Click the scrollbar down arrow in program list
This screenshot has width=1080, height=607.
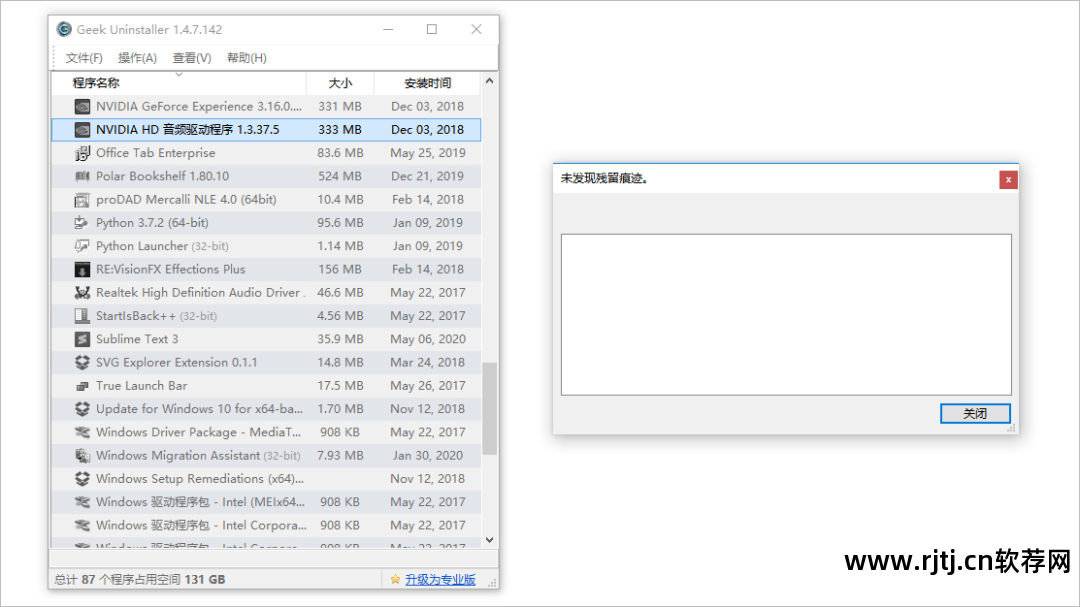coord(489,540)
